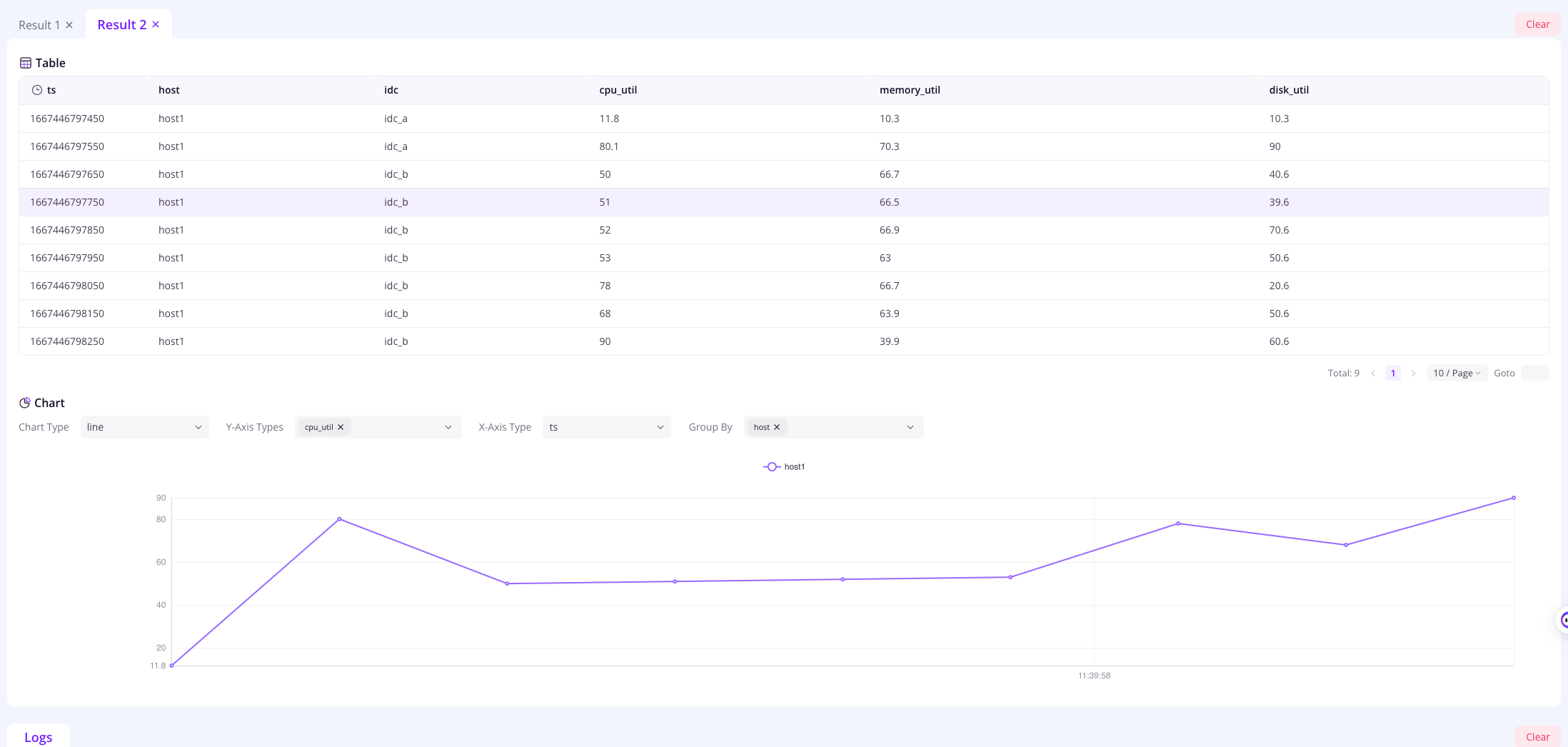Remove host tag from Group By
The height and width of the screenshot is (747, 1568).
[777, 427]
